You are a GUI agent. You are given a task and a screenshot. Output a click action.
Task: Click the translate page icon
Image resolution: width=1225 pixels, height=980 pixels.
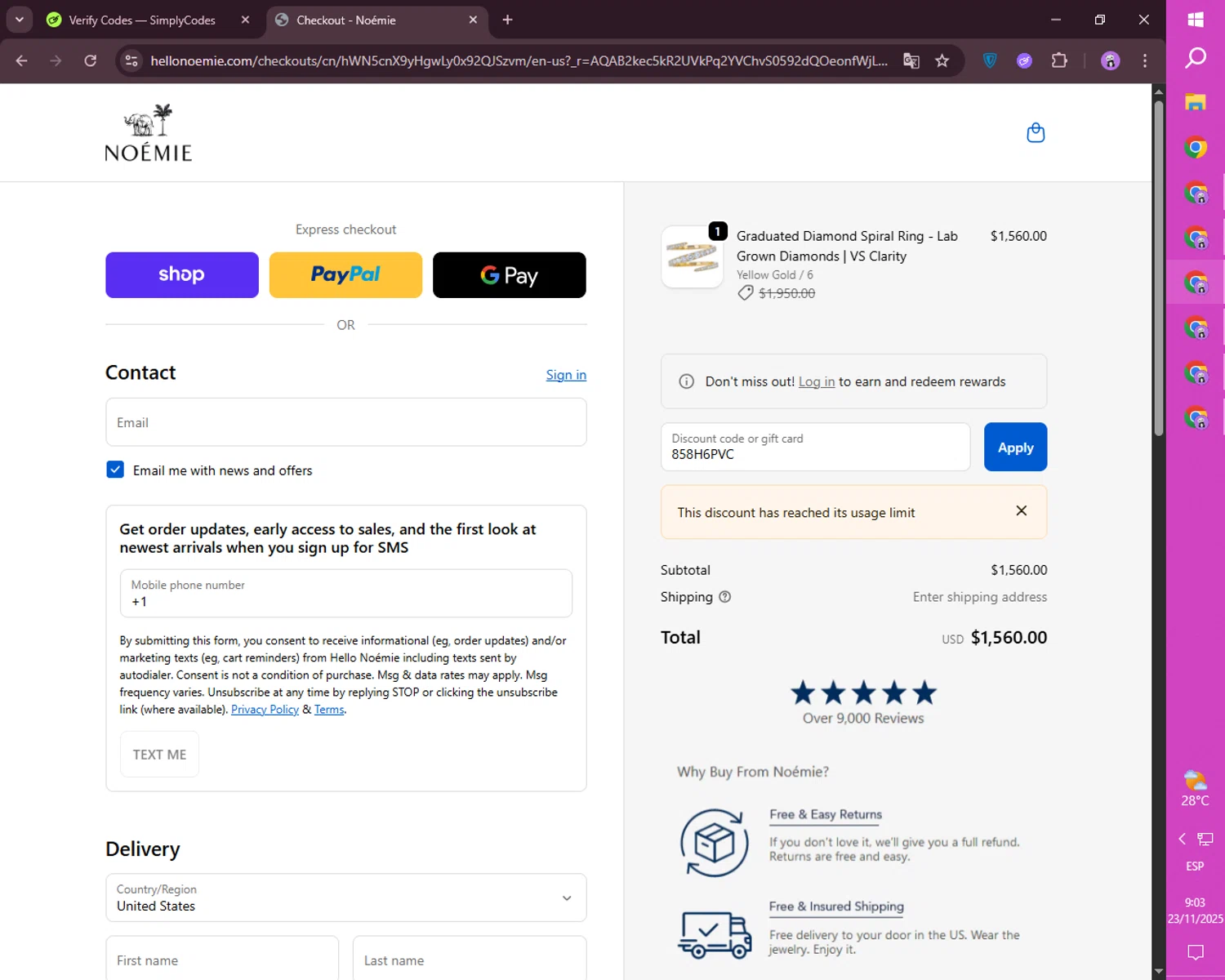(x=911, y=60)
